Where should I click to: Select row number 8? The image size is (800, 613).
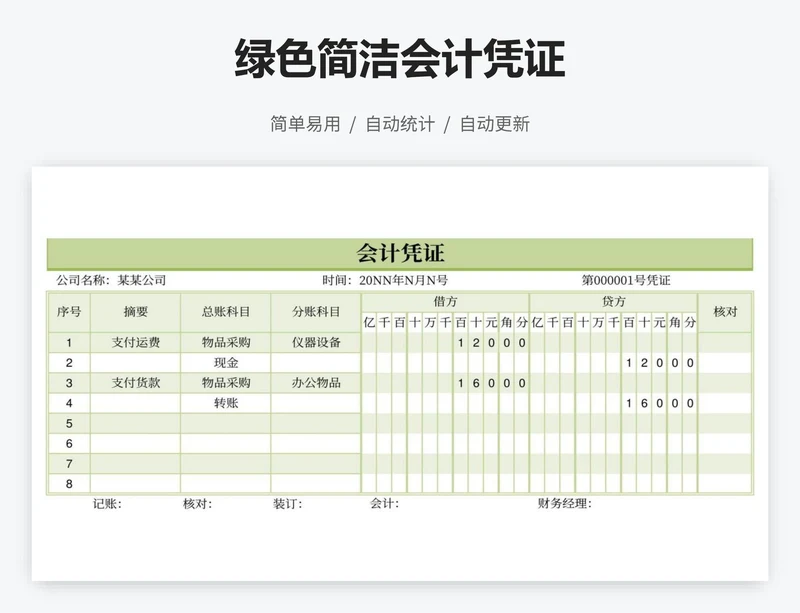coord(69,484)
